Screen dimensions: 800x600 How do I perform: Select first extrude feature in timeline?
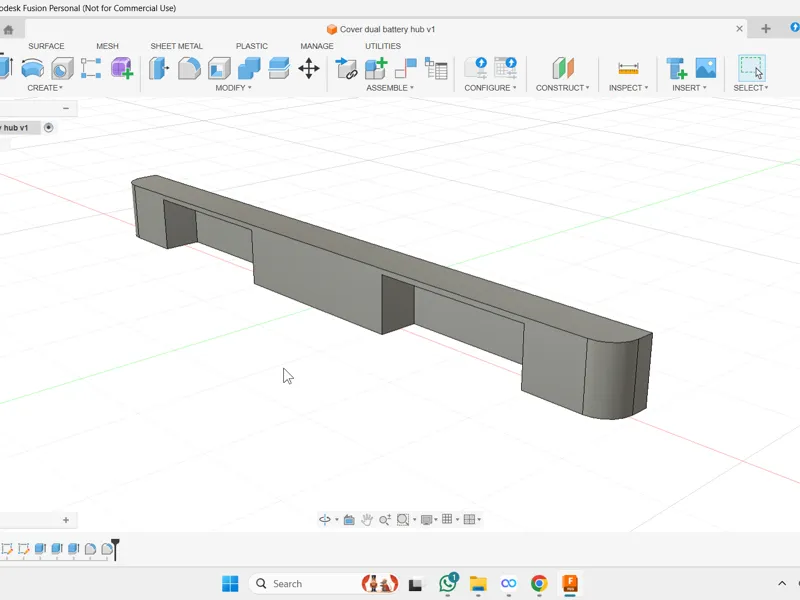tap(40, 549)
